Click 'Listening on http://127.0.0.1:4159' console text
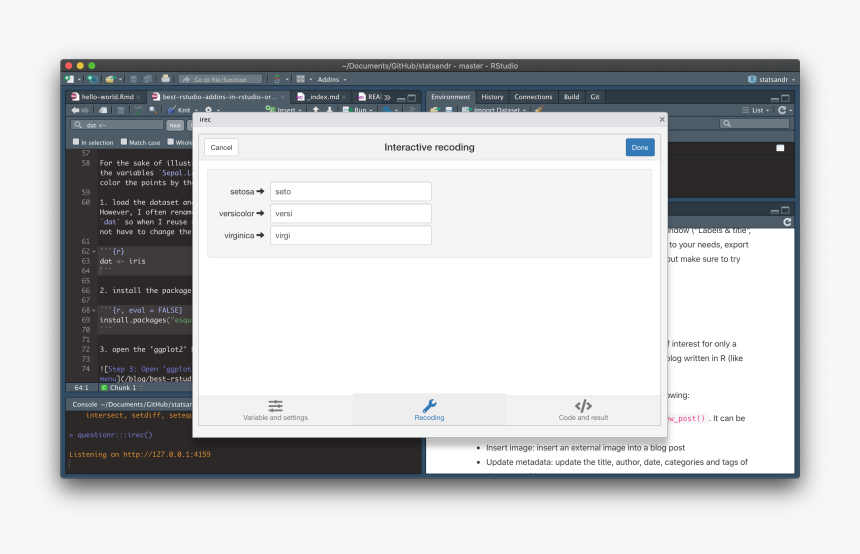 click(140, 455)
